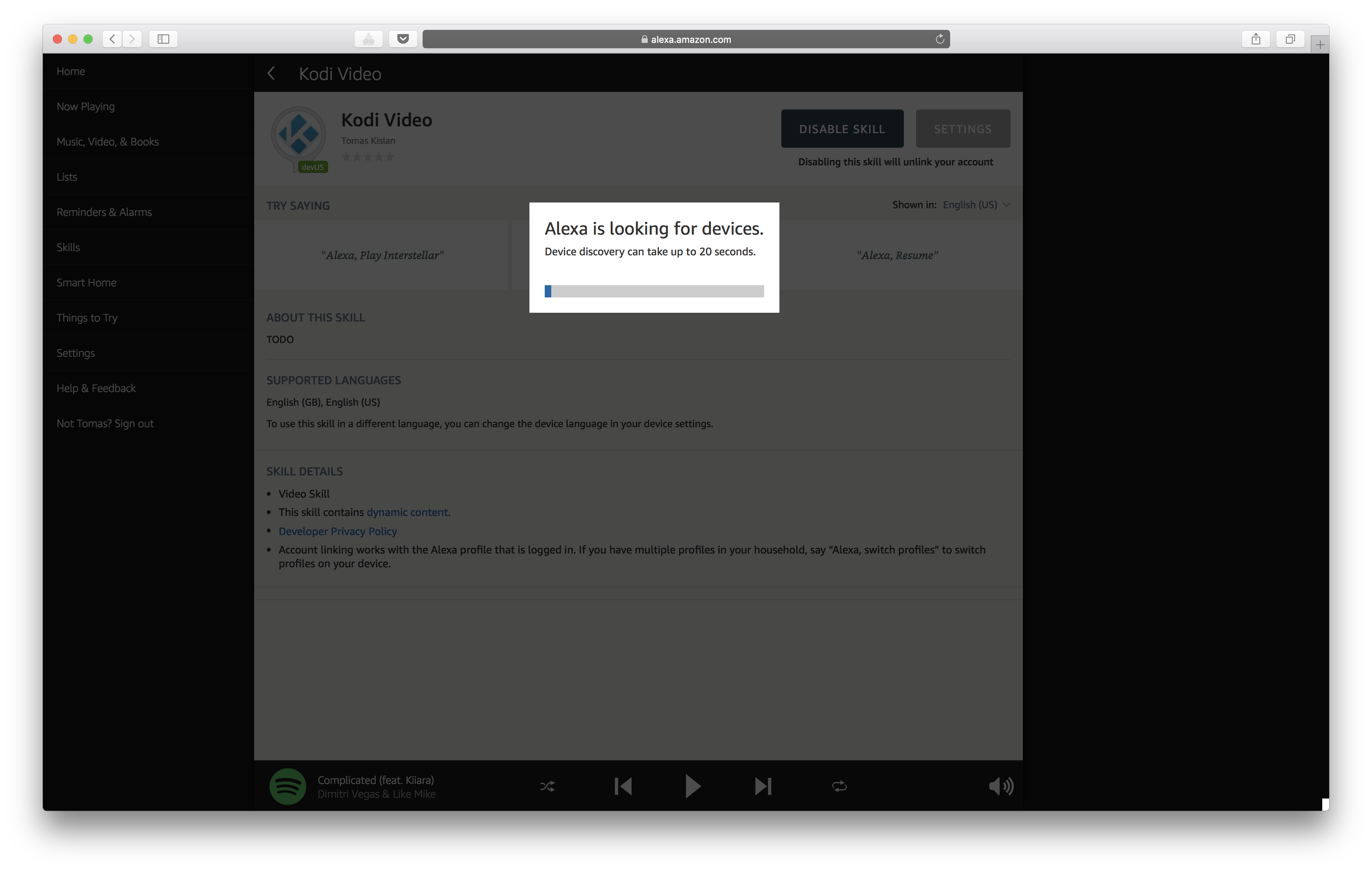Open the Safari share menu
The height and width of the screenshot is (872, 1372).
1256,39
